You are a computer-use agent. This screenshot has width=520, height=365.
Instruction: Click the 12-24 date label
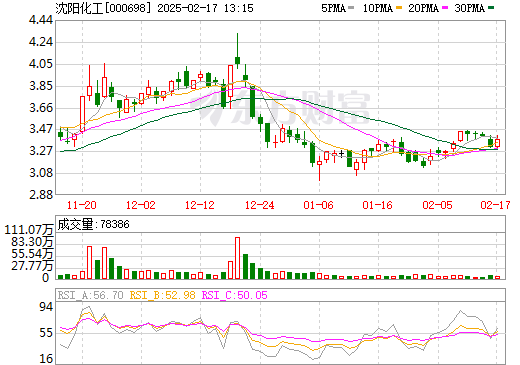260,205
